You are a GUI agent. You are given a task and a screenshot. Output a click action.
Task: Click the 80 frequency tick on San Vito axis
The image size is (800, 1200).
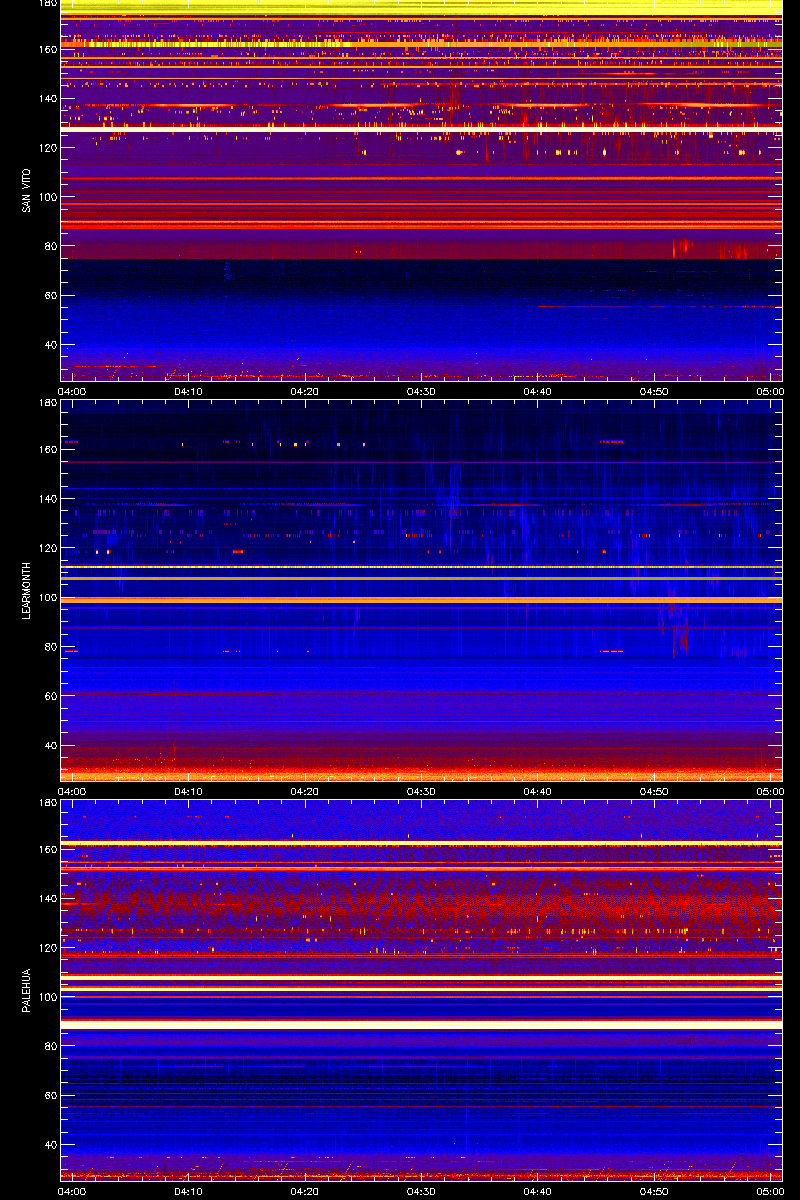click(50, 246)
